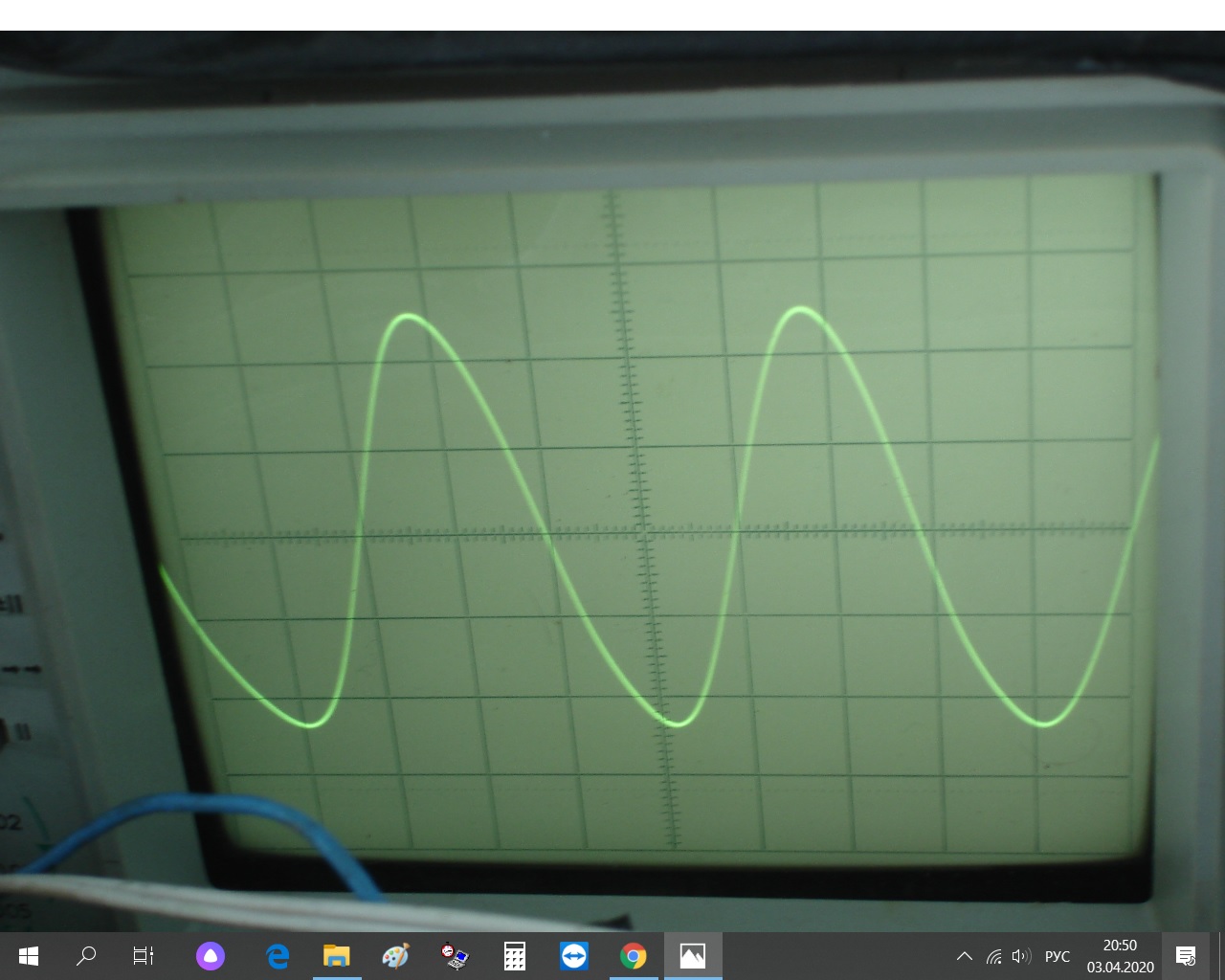Click the 20:50 clock and date
This screenshot has height=980, width=1225.
point(1120,956)
